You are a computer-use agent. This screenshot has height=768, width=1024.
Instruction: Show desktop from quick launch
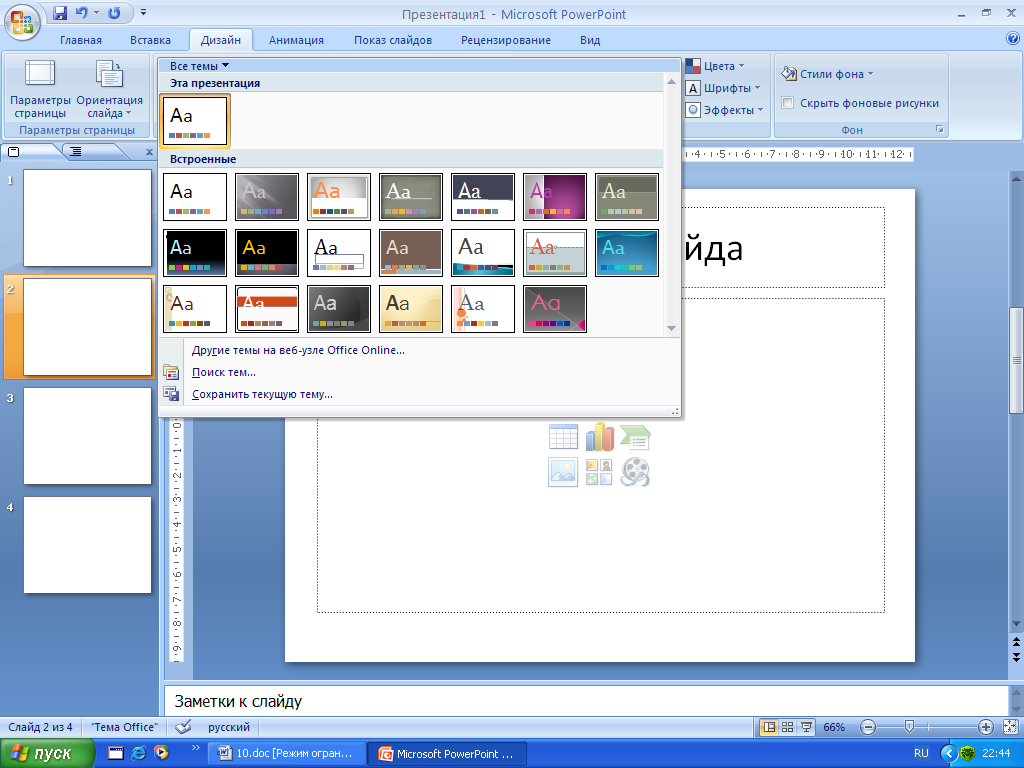pyautogui.click(x=116, y=753)
